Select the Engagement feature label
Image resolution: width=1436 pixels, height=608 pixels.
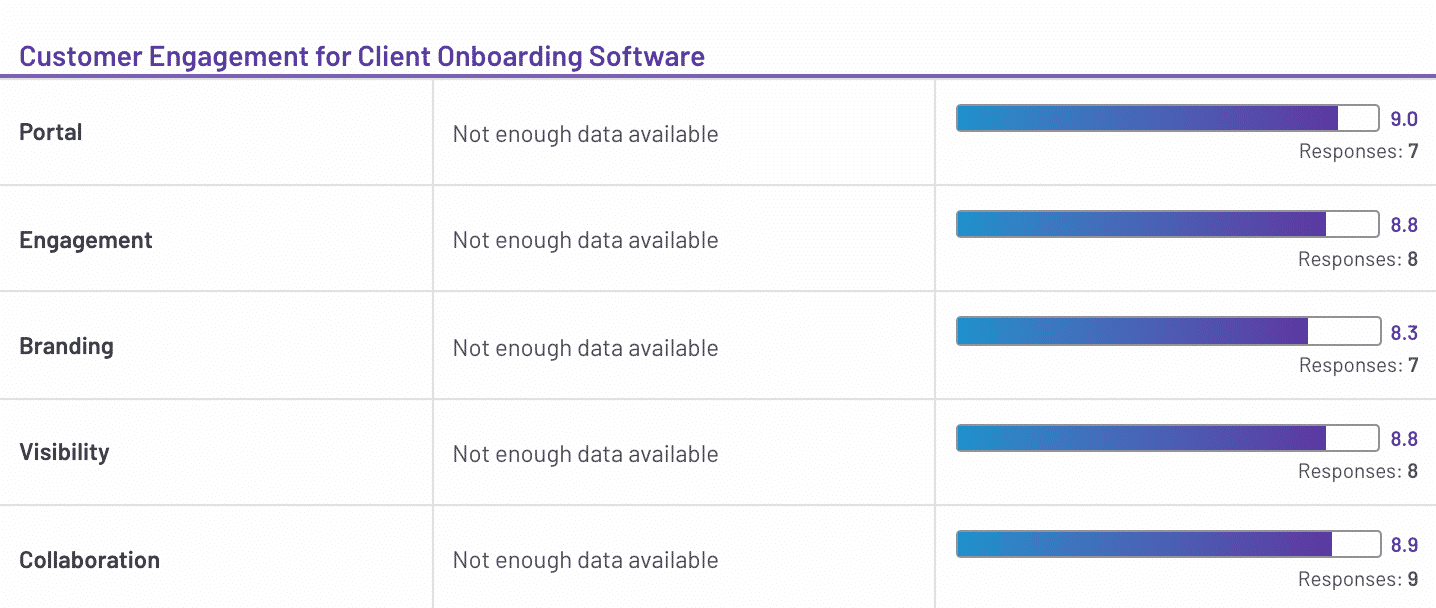[x=86, y=240]
